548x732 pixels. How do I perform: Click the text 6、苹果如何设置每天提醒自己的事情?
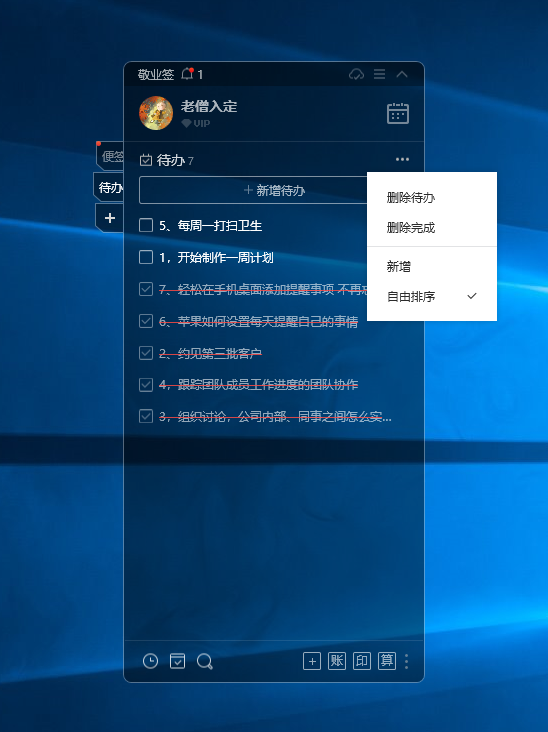point(259,321)
